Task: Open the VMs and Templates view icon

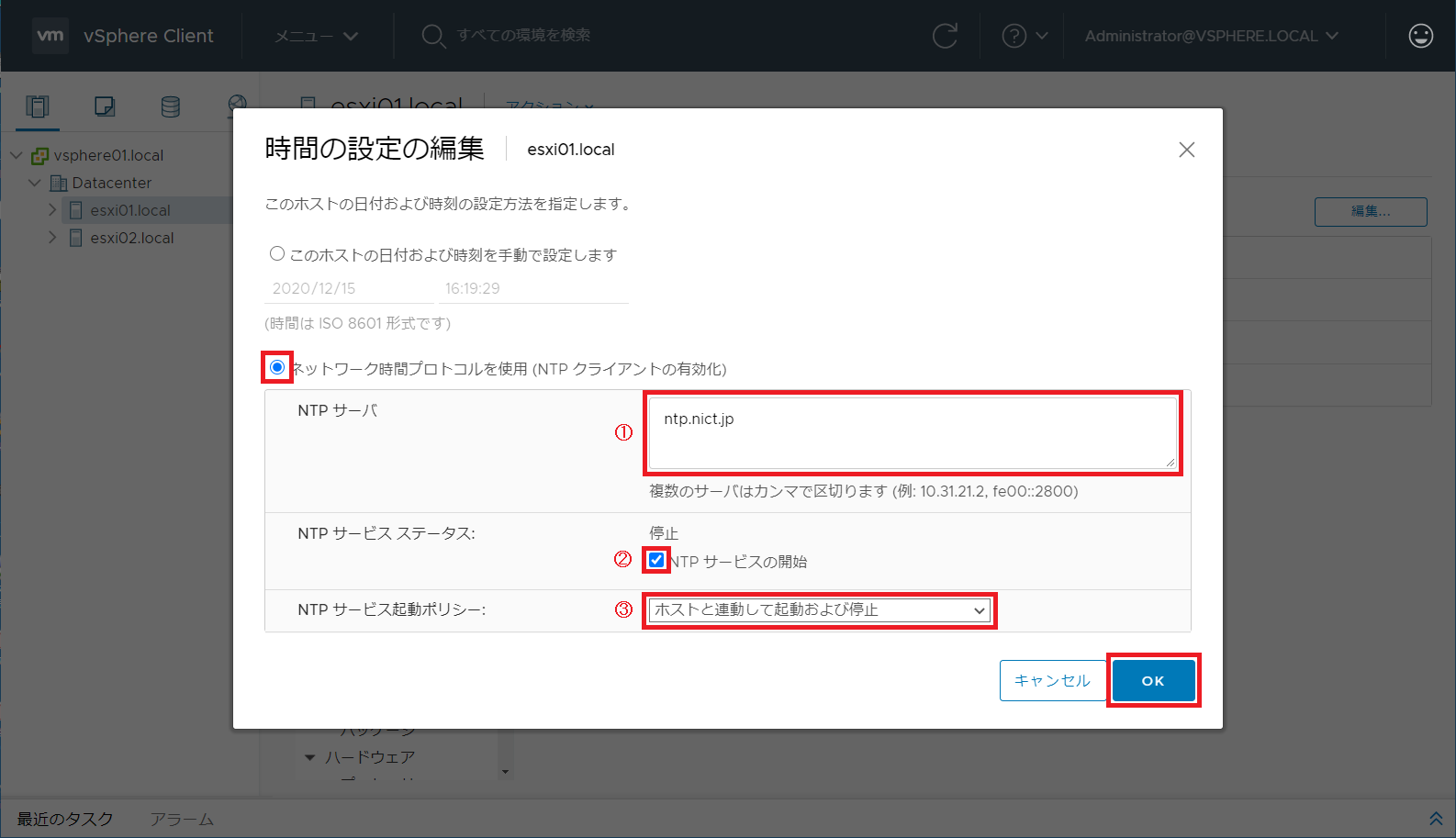Action: coord(105,106)
